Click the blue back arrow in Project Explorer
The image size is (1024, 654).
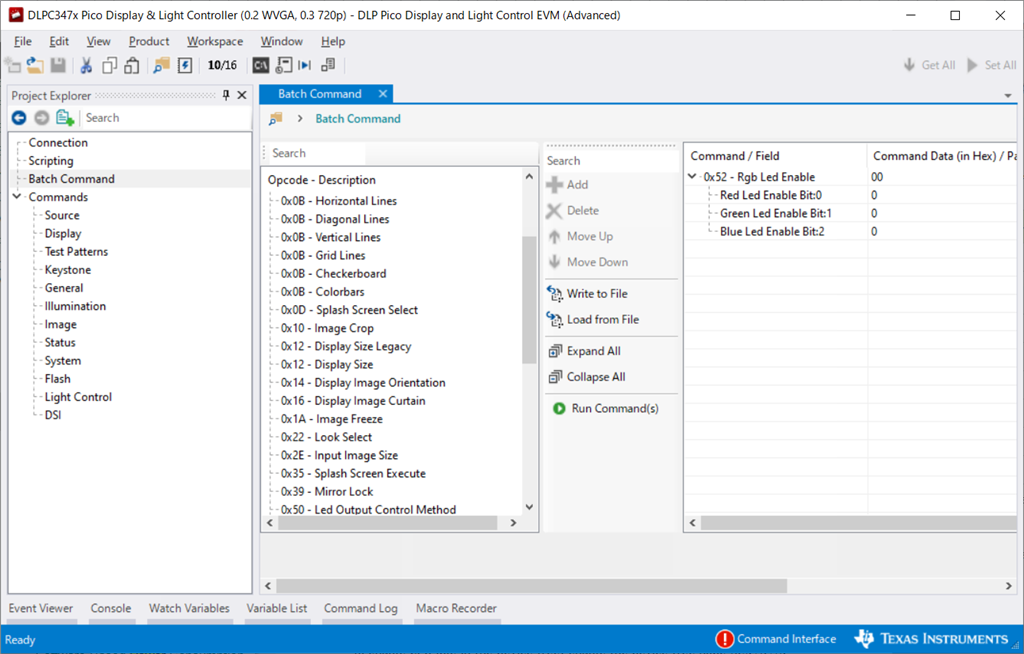19,118
